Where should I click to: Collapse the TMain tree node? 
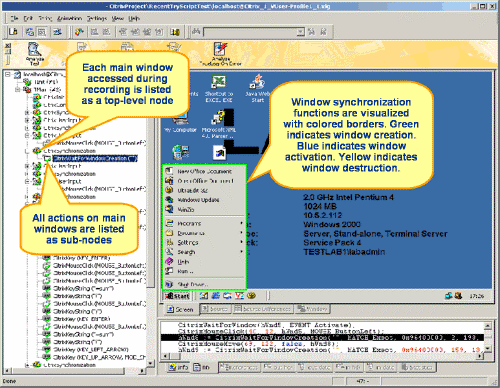18,89
